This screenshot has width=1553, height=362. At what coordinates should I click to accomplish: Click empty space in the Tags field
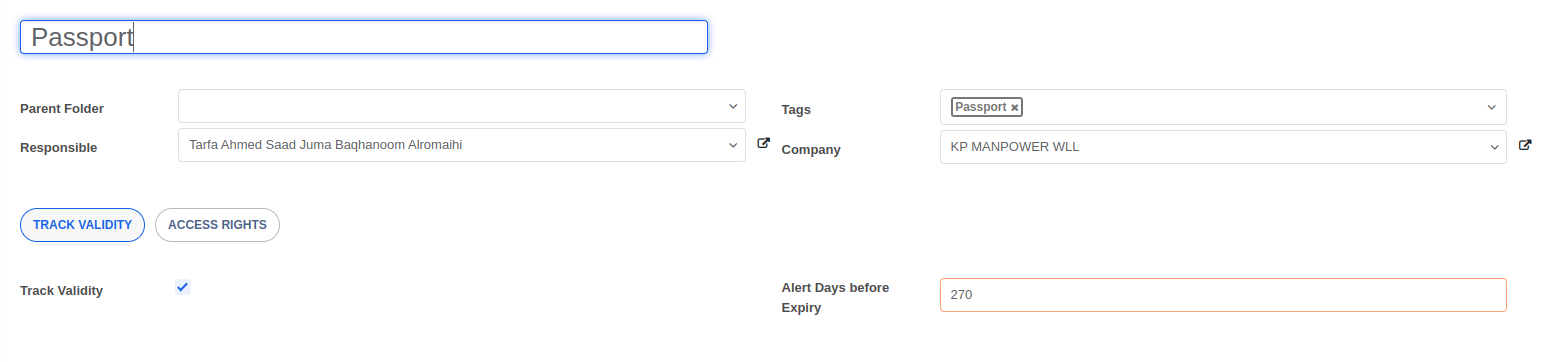click(x=1250, y=107)
